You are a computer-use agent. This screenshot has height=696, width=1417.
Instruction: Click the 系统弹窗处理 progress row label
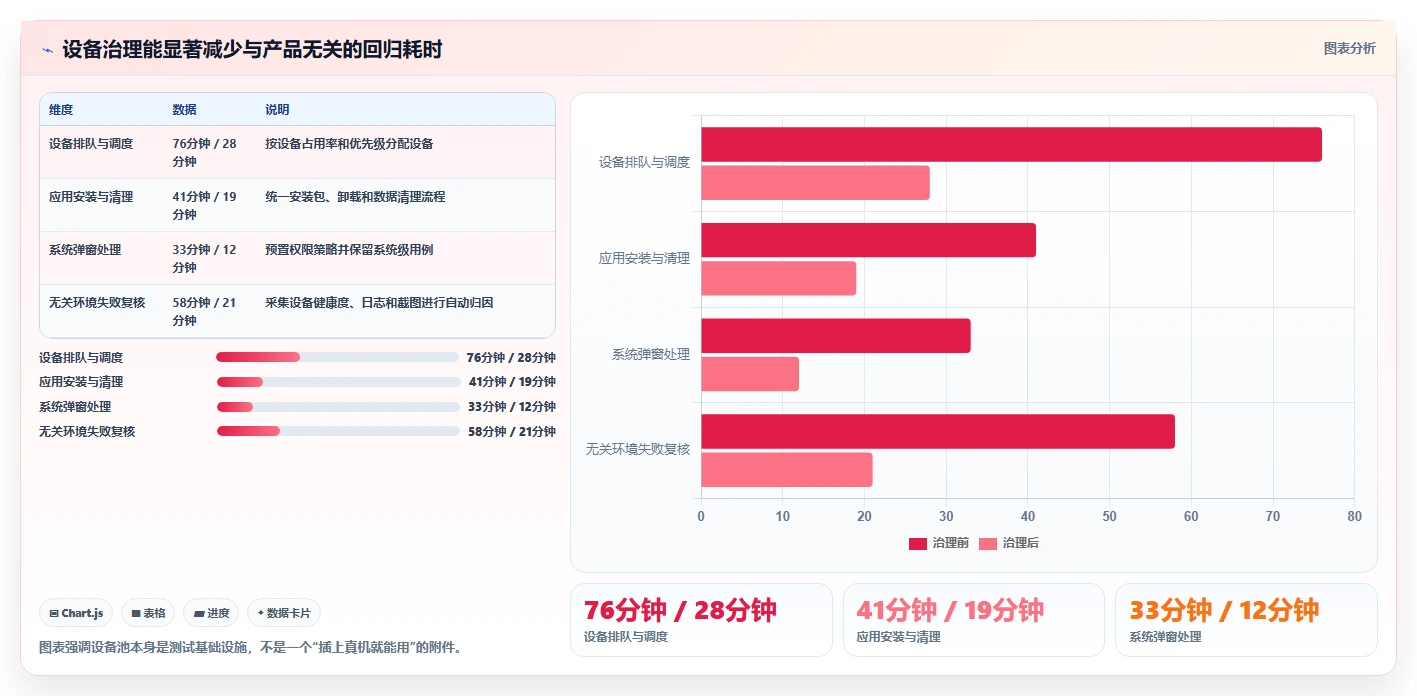coord(75,407)
